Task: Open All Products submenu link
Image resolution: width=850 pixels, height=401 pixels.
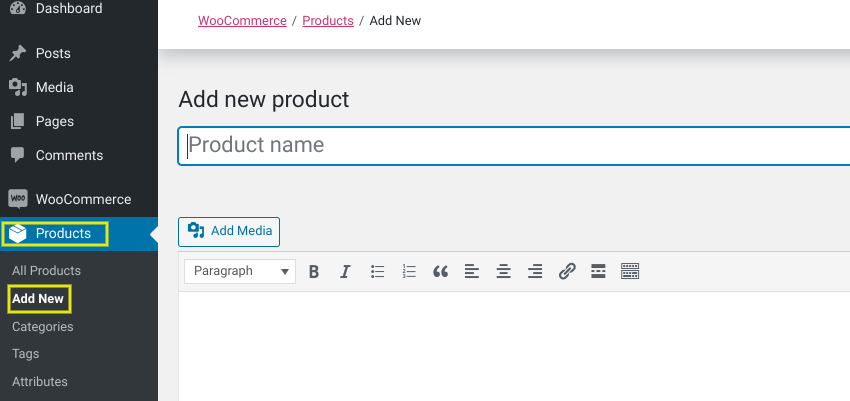Action: click(x=46, y=270)
